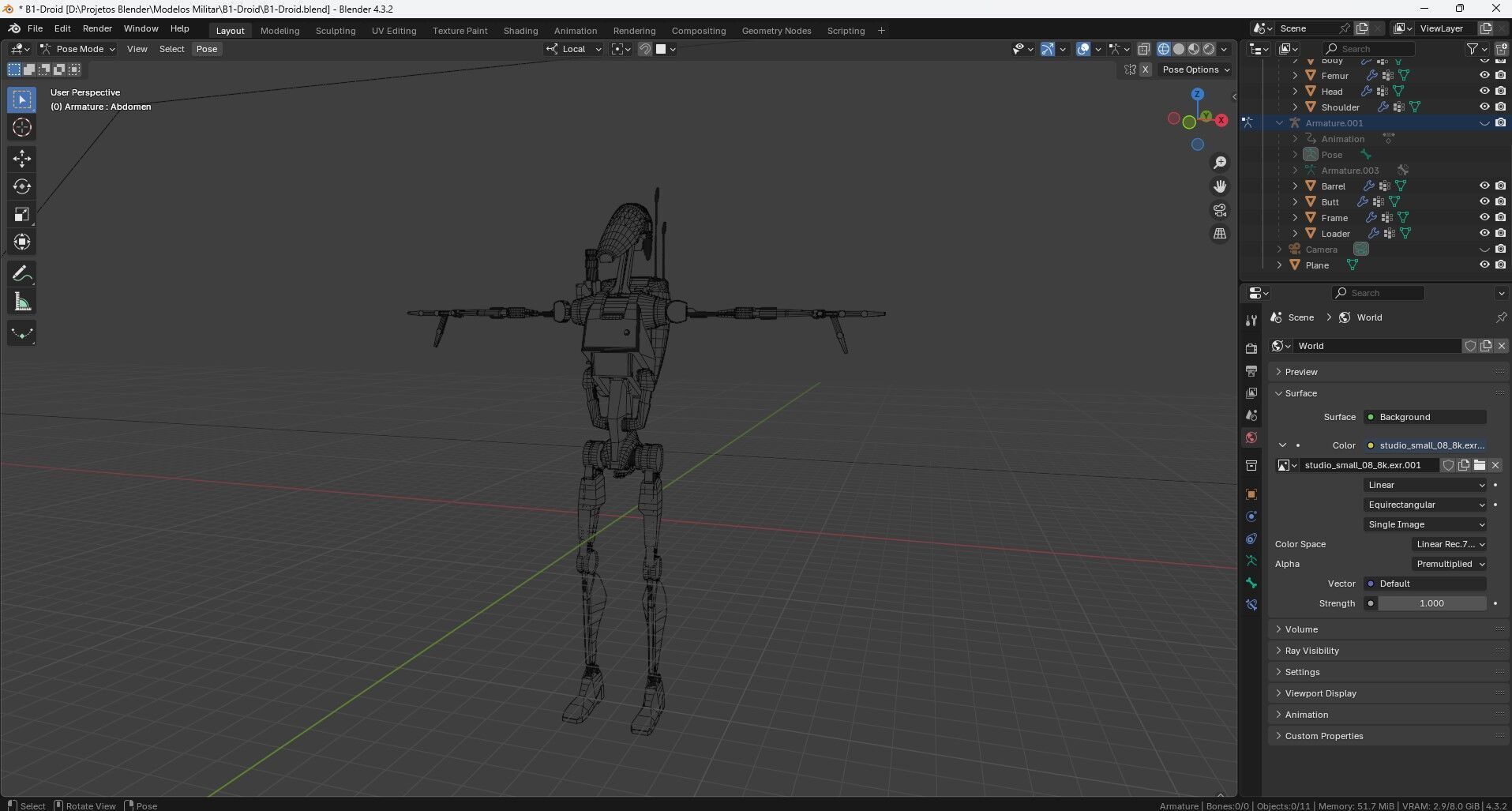The height and width of the screenshot is (811, 1512).
Task: Click the hand pan view icon
Action: (x=1220, y=186)
